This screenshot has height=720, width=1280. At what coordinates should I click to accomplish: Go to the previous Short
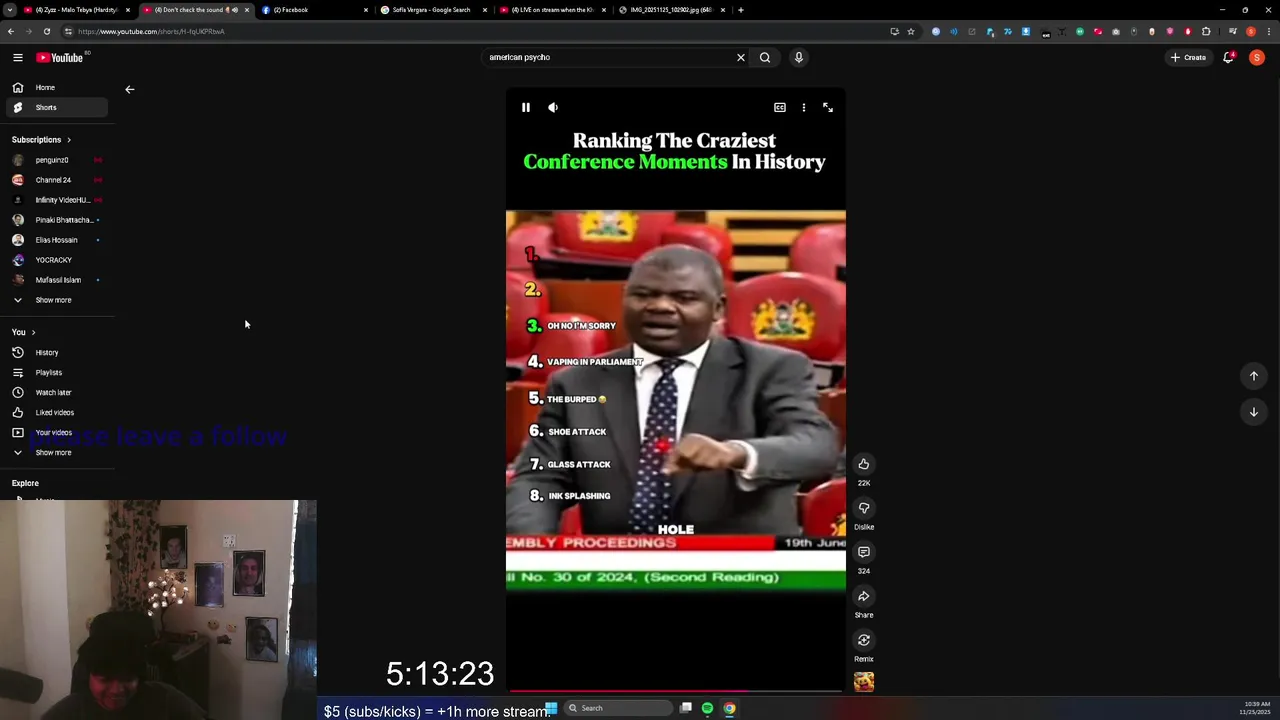tap(1254, 376)
